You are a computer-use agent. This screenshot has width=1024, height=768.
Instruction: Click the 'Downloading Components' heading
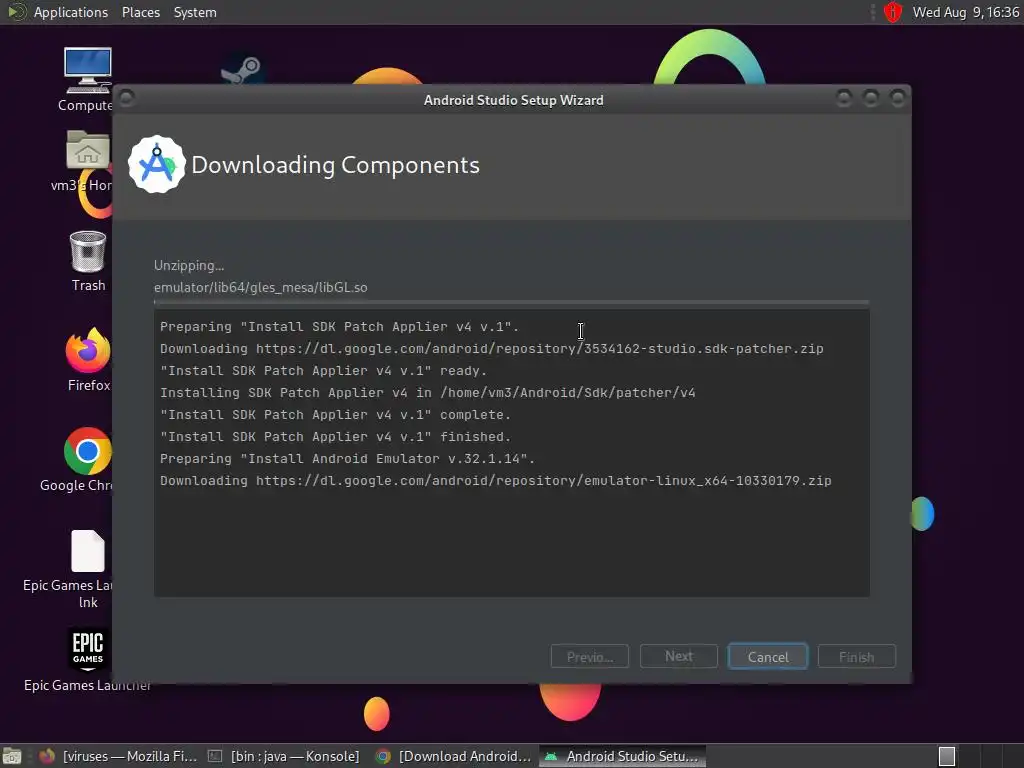click(336, 165)
